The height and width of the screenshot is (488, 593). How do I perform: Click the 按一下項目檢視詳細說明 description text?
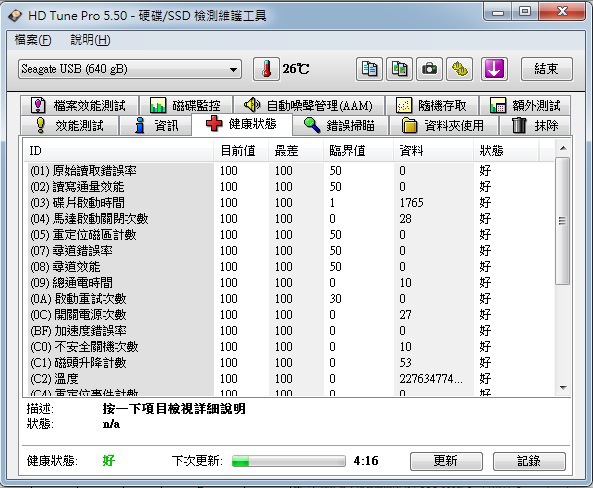pyautogui.click(x=174, y=409)
